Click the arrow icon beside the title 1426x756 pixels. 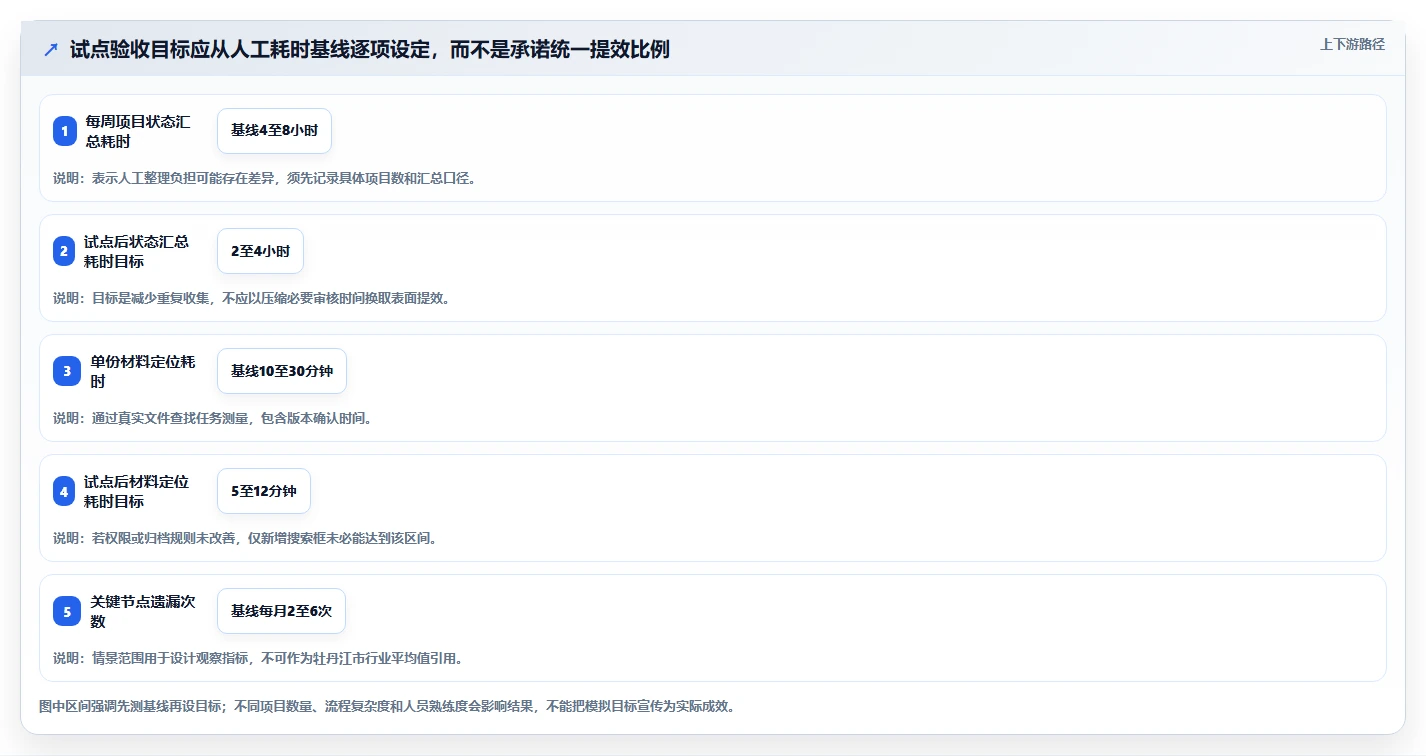[51, 50]
